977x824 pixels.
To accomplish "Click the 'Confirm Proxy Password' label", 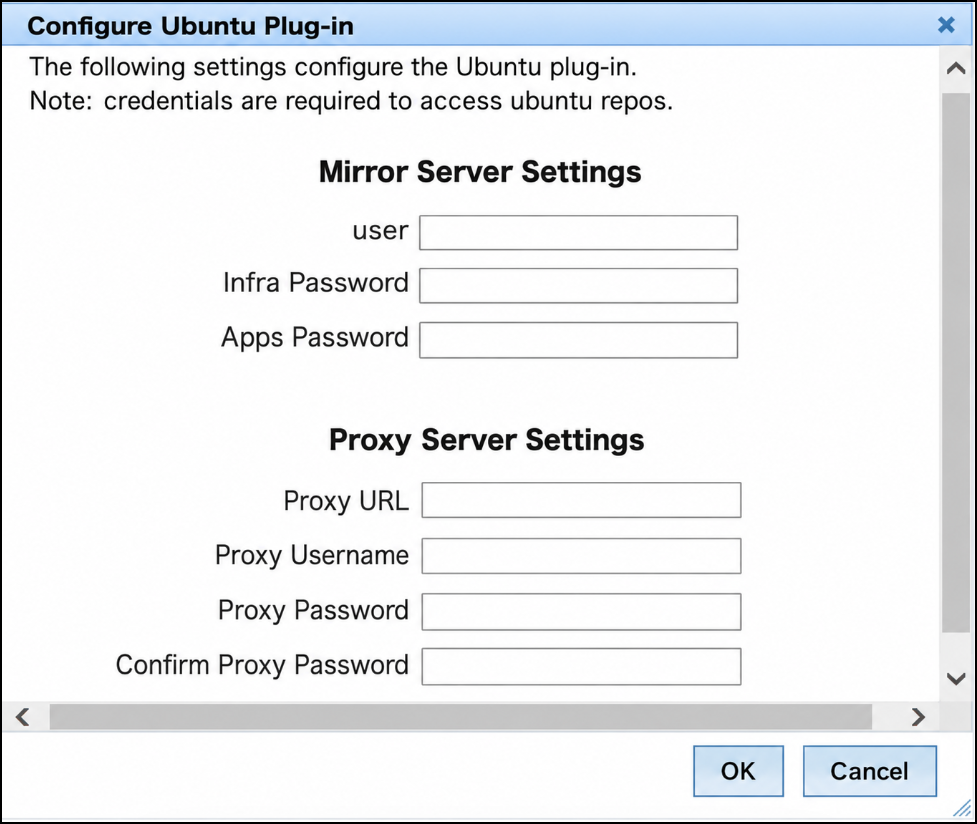I will pyautogui.click(x=262, y=665).
